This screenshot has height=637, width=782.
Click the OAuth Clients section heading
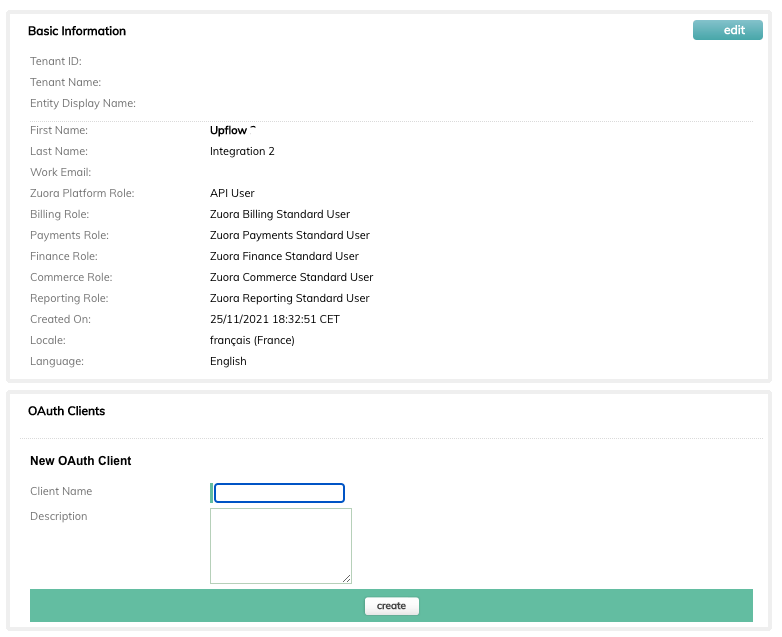(66, 411)
